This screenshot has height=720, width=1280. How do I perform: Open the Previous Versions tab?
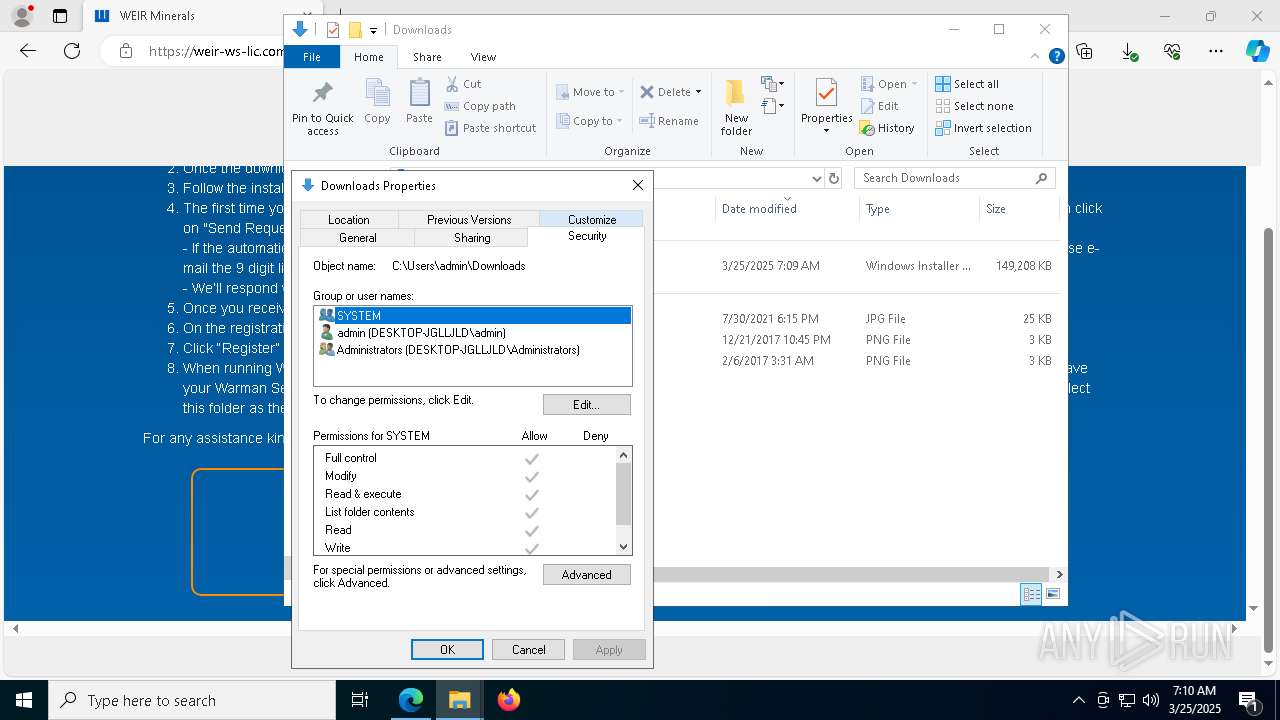click(x=469, y=219)
